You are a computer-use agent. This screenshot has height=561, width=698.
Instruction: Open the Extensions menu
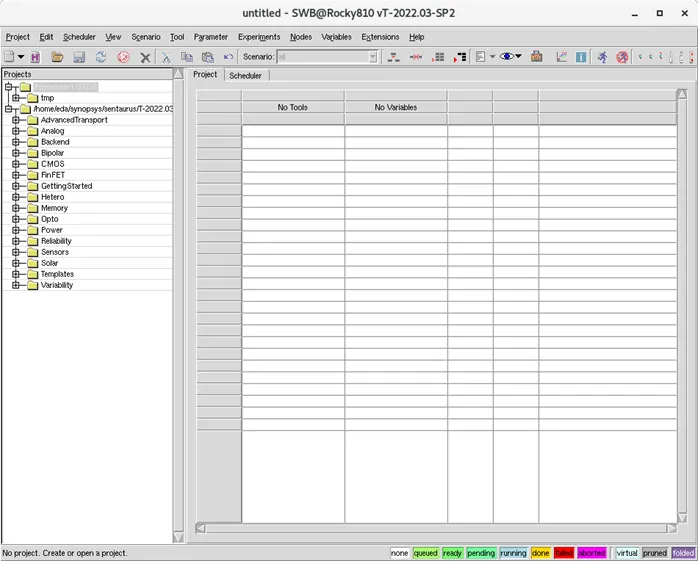pos(380,37)
